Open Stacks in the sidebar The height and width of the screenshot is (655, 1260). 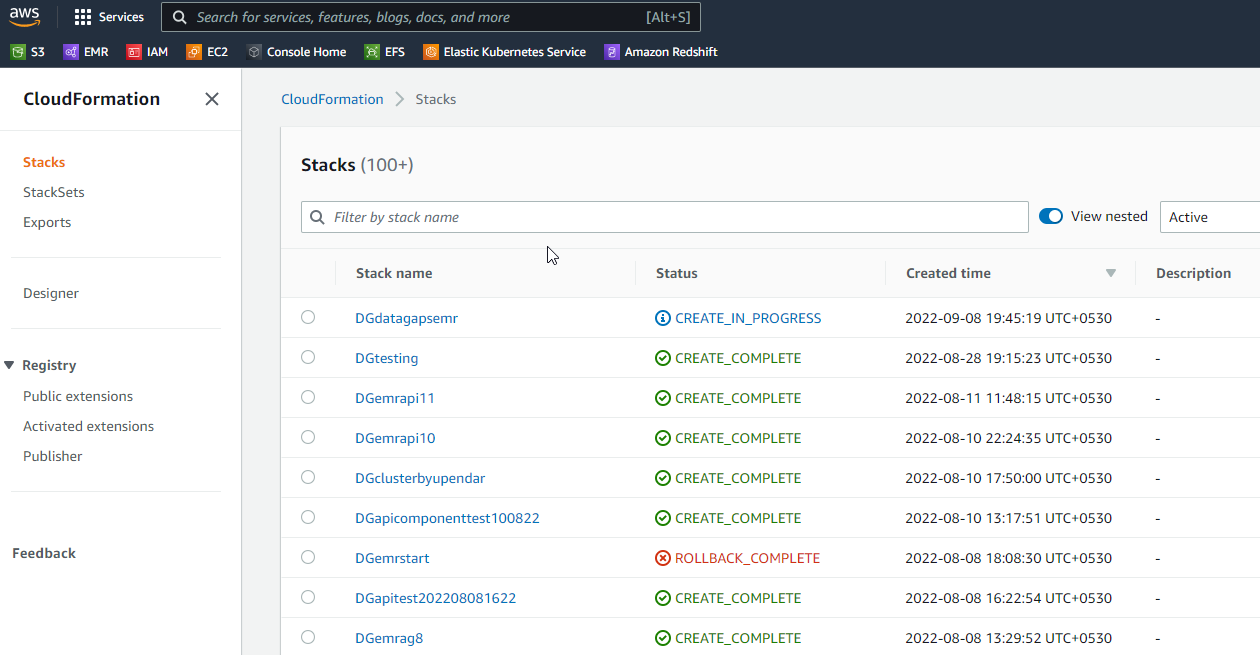point(44,162)
